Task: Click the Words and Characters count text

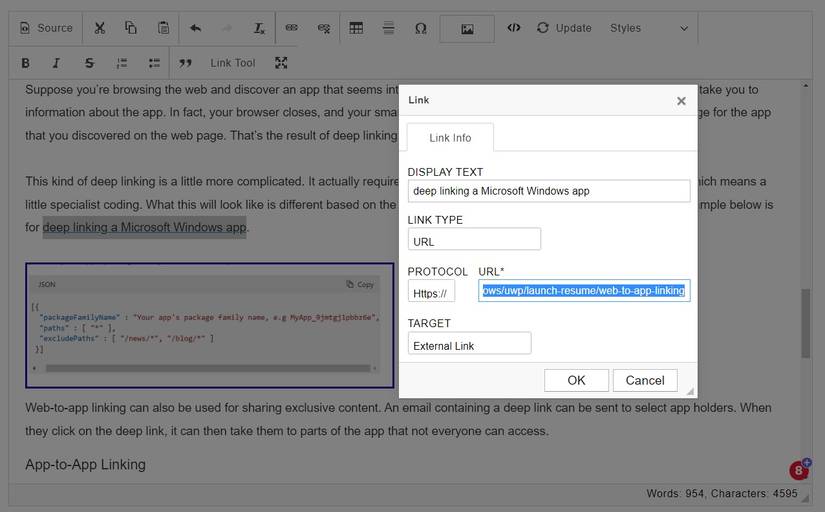Action: pos(722,494)
